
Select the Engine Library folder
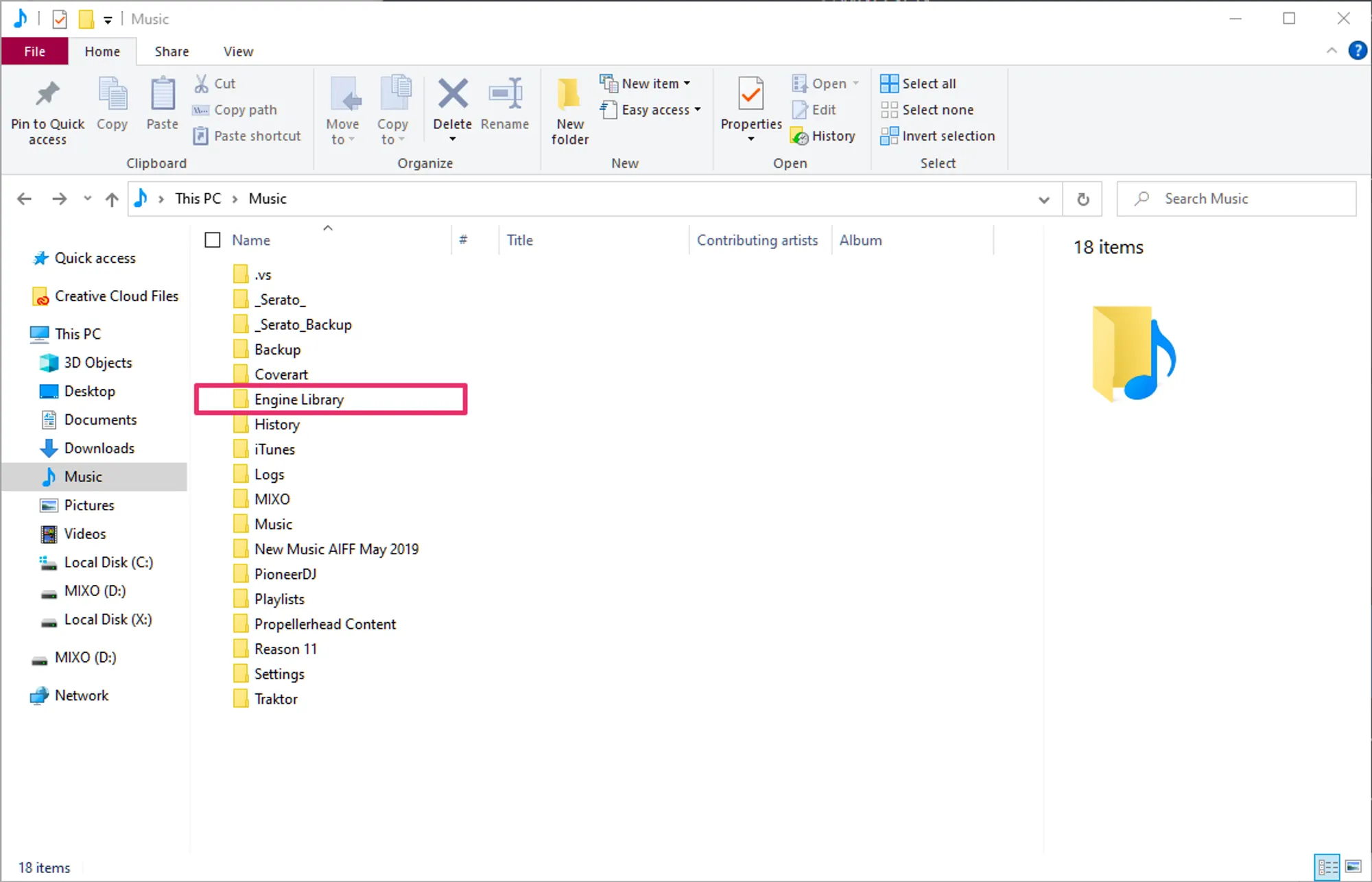(298, 399)
